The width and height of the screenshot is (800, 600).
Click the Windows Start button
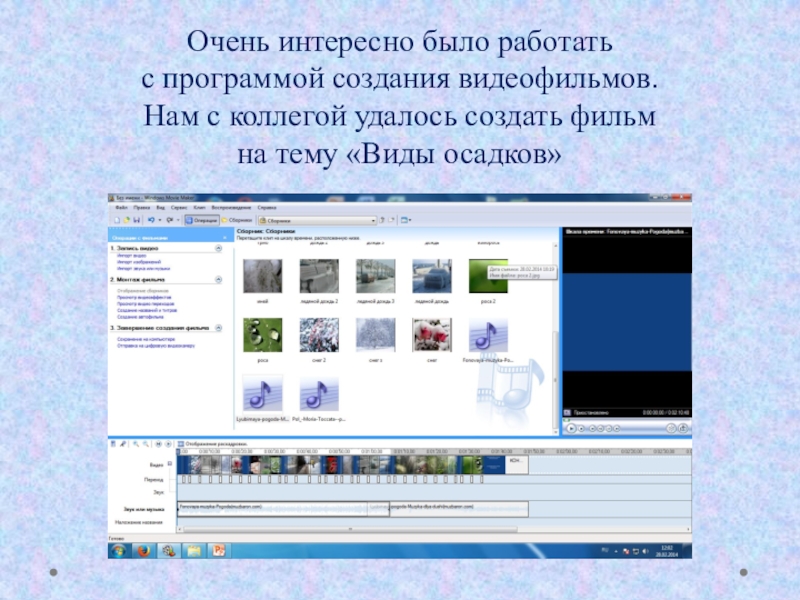pos(118,551)
